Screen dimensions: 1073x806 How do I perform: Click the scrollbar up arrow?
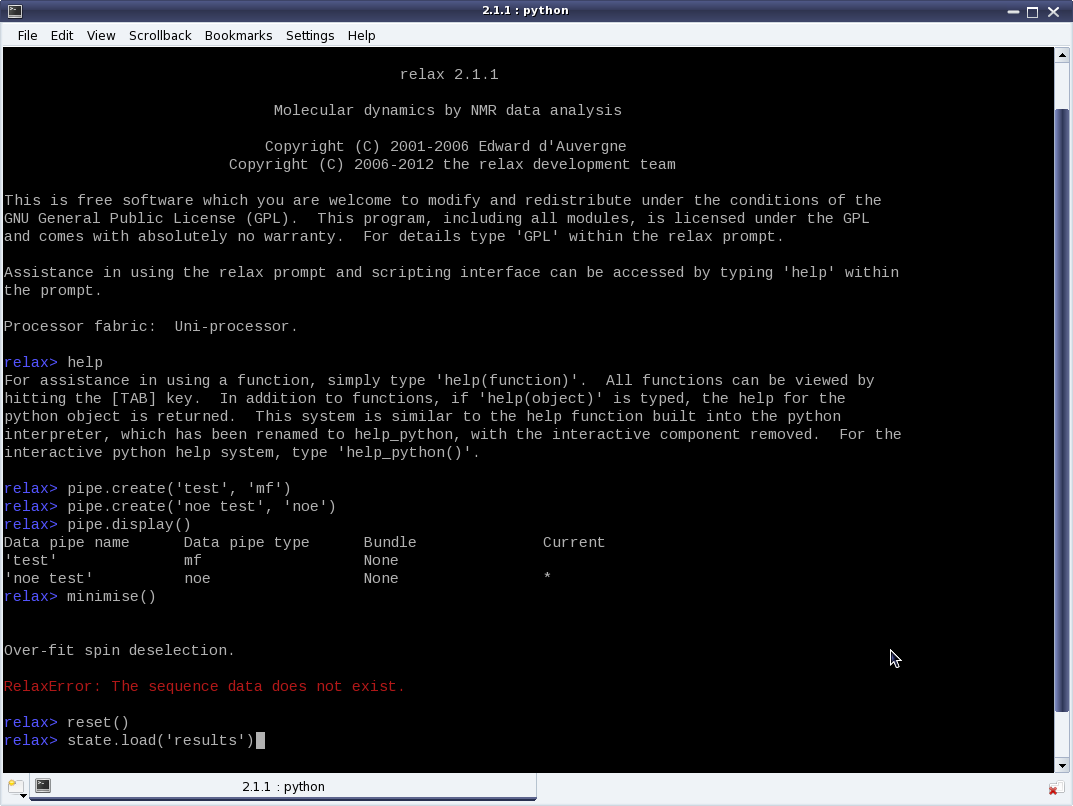pyautogui.click(x=1062, y=54)
